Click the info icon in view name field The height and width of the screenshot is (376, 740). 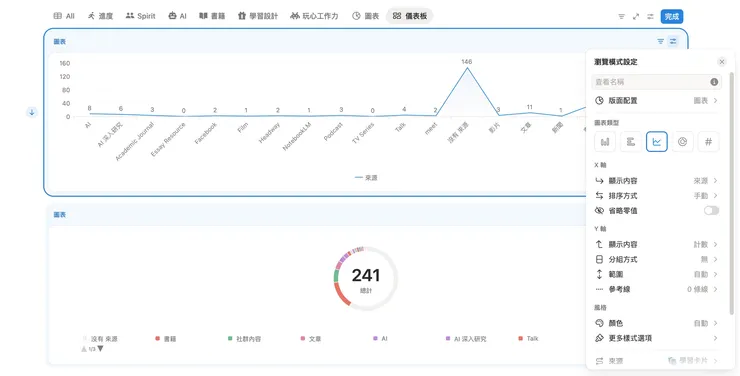coord(714,82)
